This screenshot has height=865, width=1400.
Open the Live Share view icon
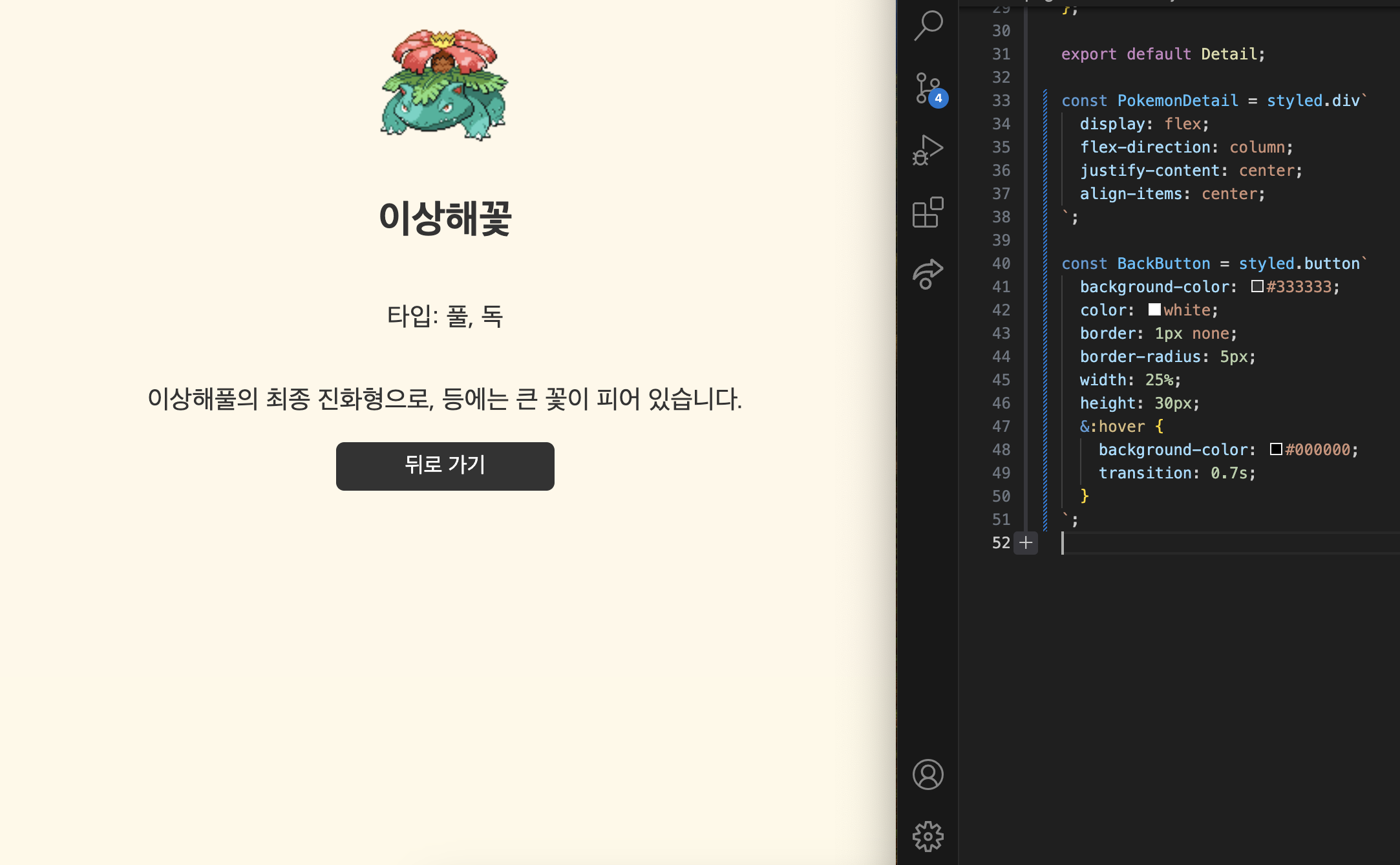click(x=928, y=273)
